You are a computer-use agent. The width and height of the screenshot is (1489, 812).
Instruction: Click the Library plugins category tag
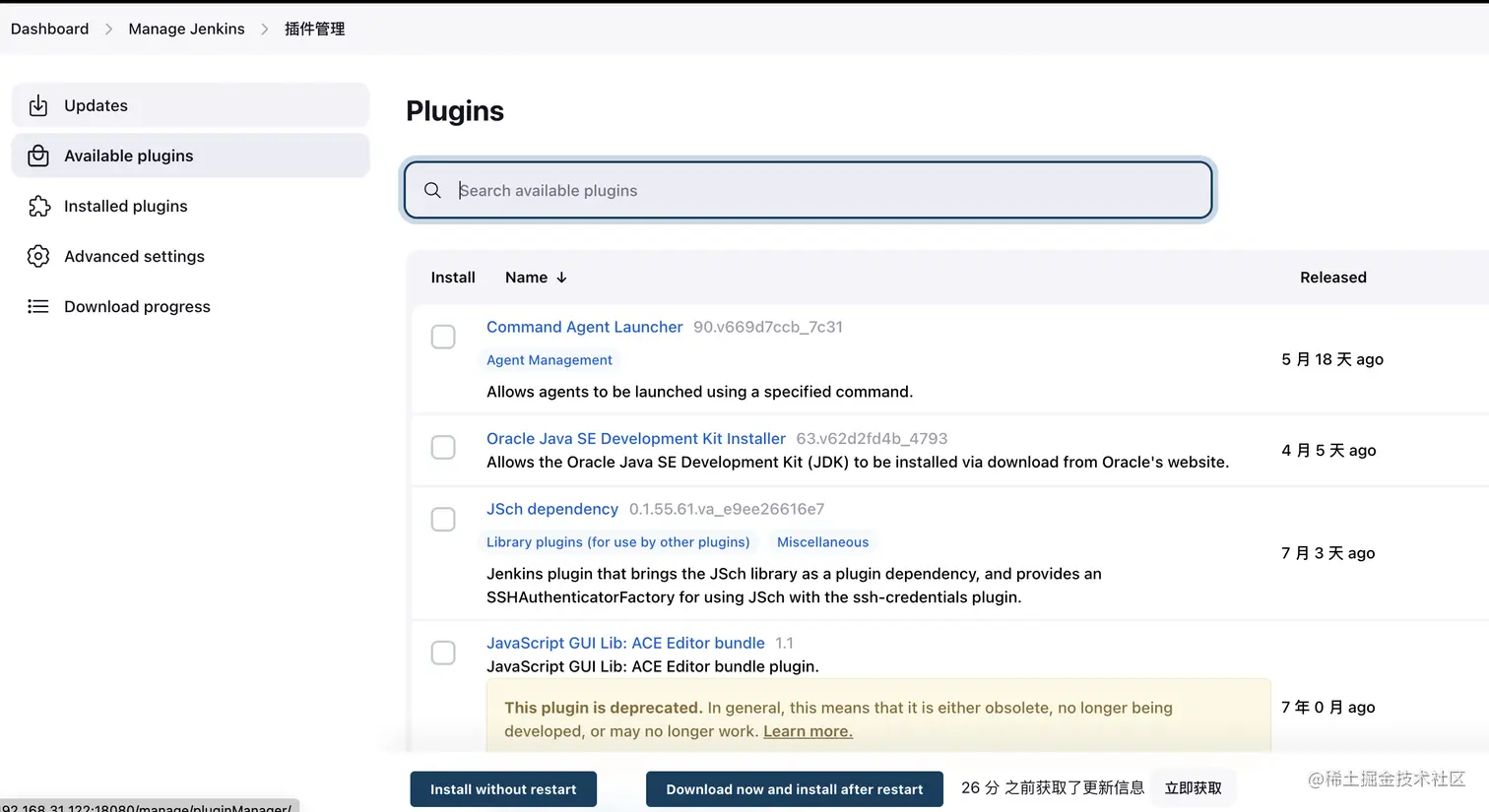618,542
